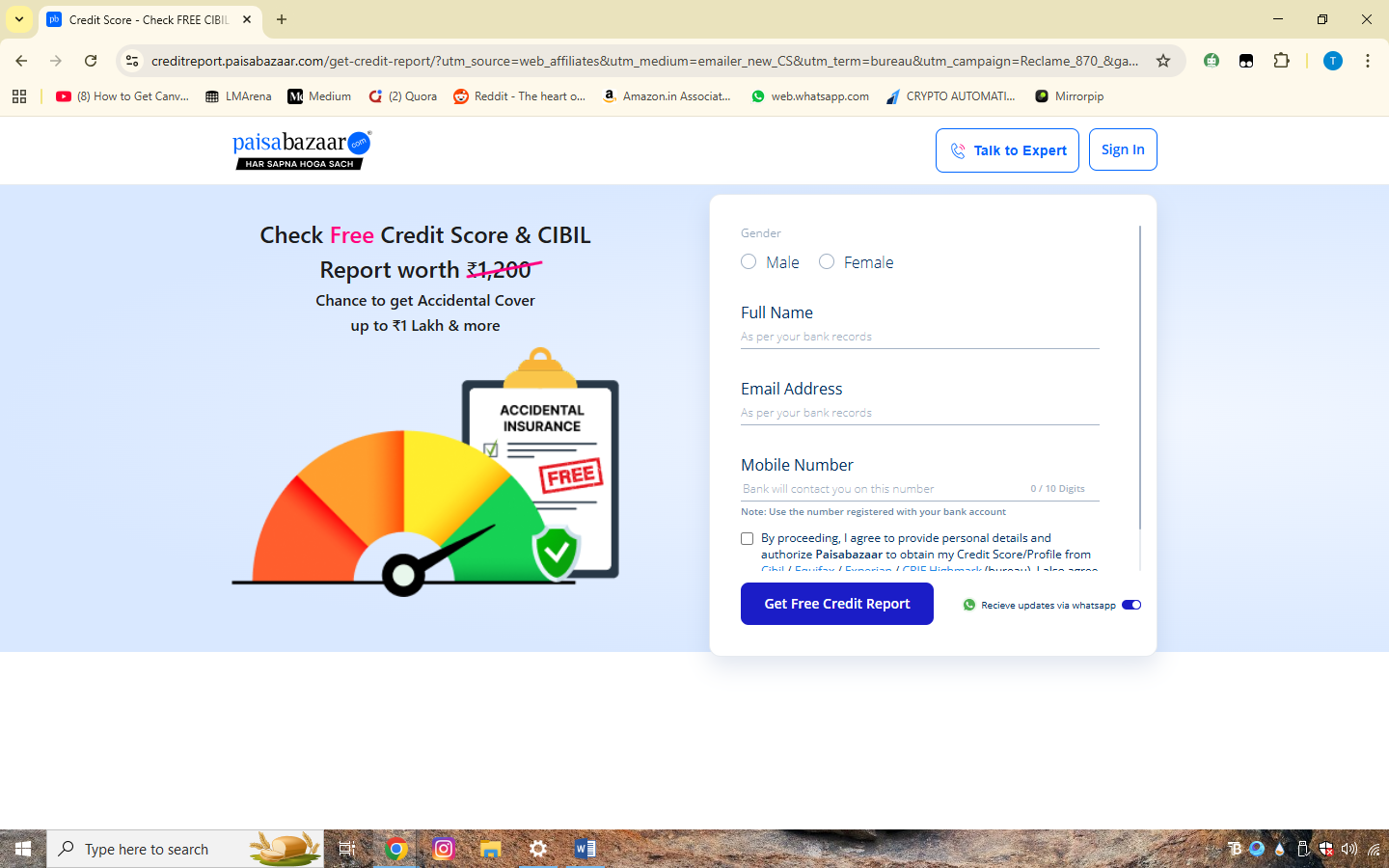Open web.whatsapp.com from bookmarks bar
The width and height of the screenshot is (1389, 868).
pos(808,95)
